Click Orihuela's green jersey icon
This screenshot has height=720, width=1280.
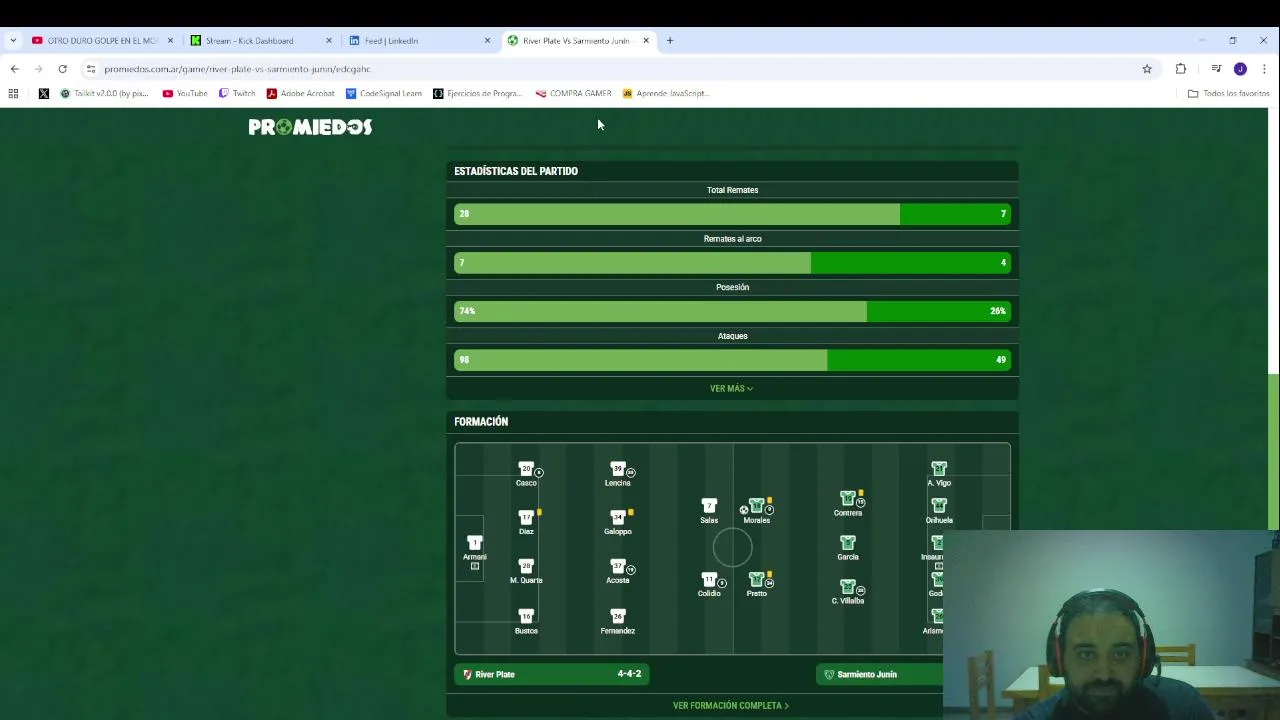click(x=939, y=506)
